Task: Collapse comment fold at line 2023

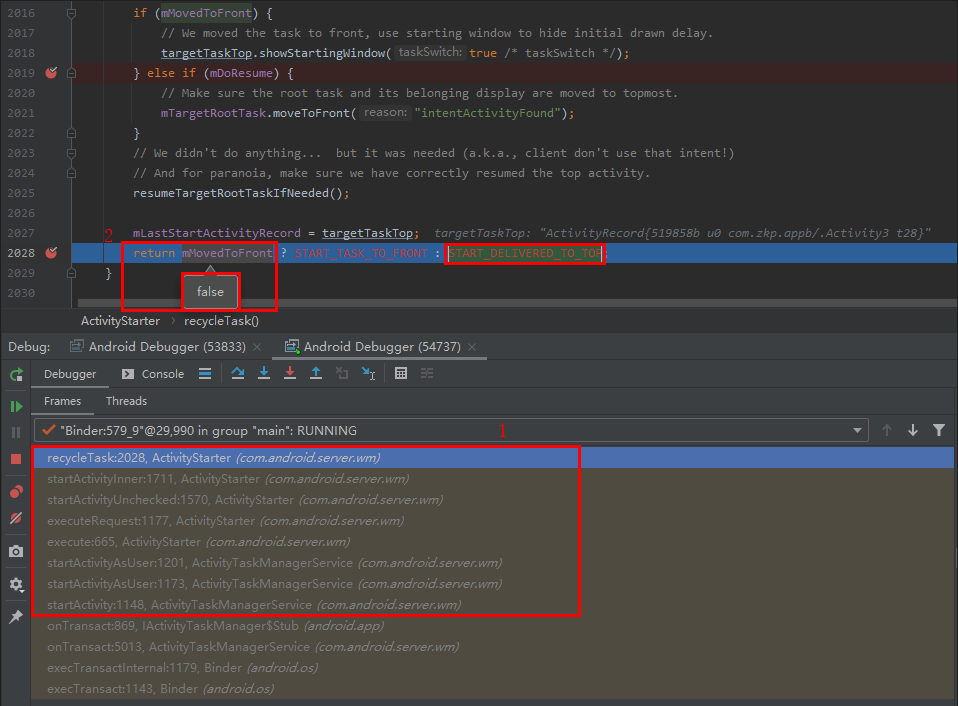Action: pyautogui.click(x=71, y=153)
